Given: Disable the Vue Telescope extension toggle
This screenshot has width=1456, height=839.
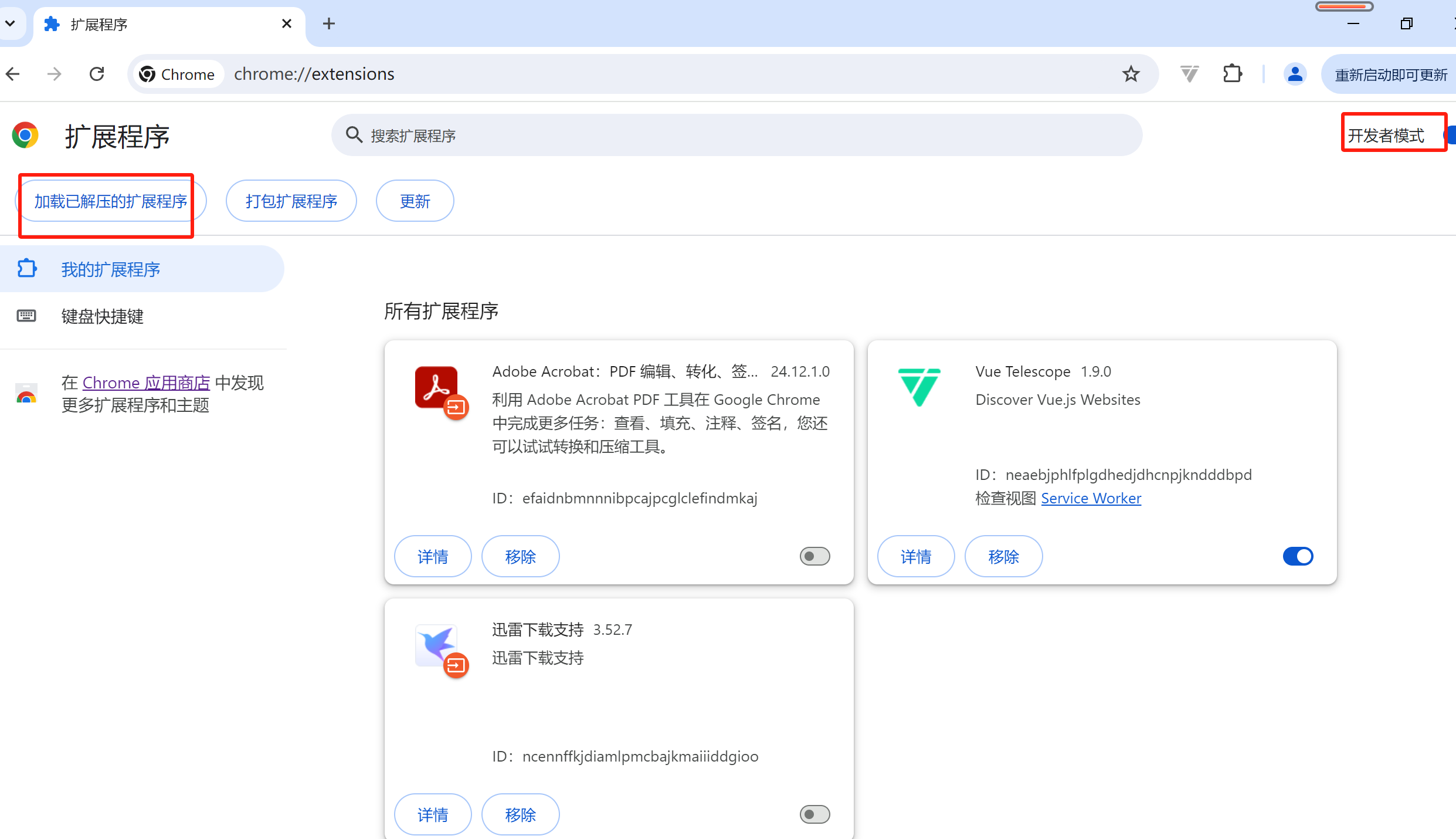Looking at the screenshot, I should coord(1298,556).
